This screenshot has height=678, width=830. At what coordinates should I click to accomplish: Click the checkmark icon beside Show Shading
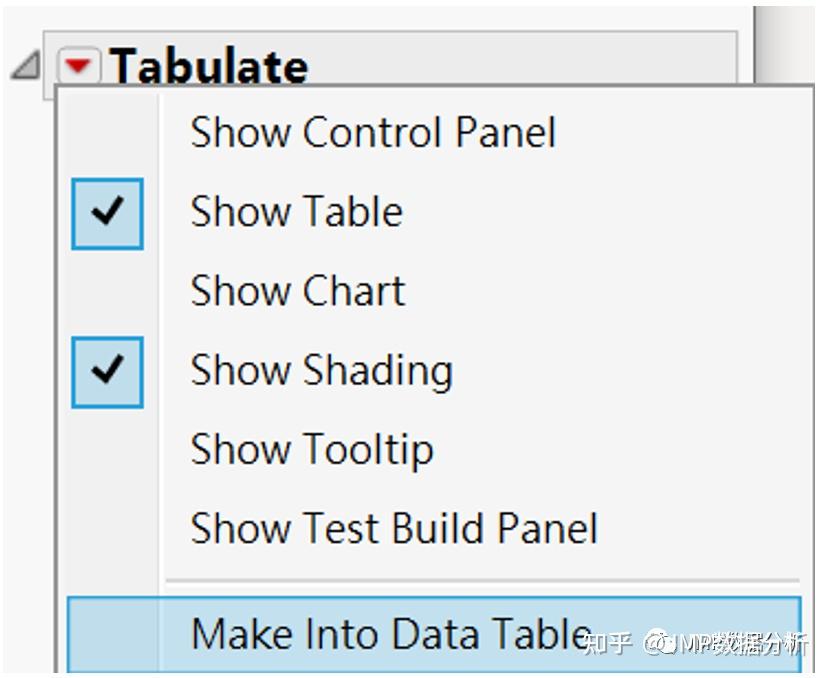(107, 371)
